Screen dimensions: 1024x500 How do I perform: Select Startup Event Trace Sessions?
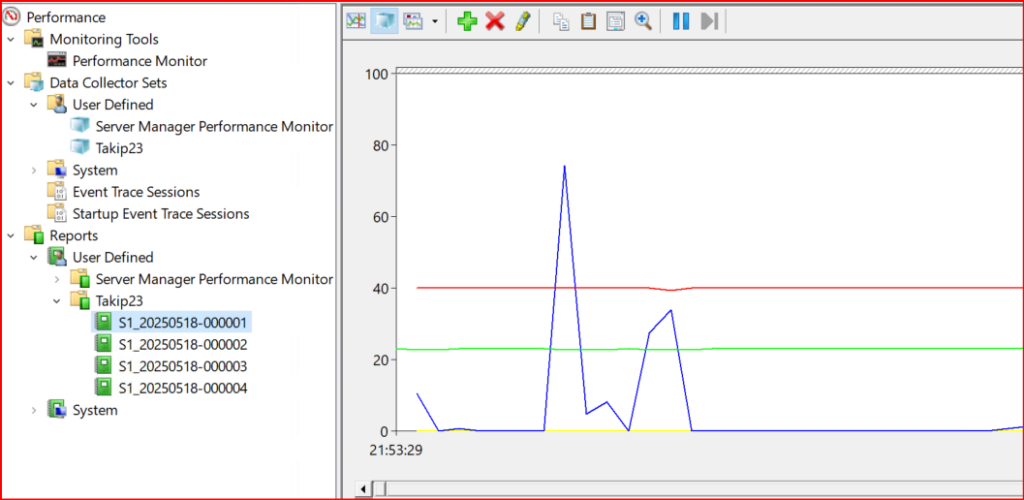tap(160, 214)
